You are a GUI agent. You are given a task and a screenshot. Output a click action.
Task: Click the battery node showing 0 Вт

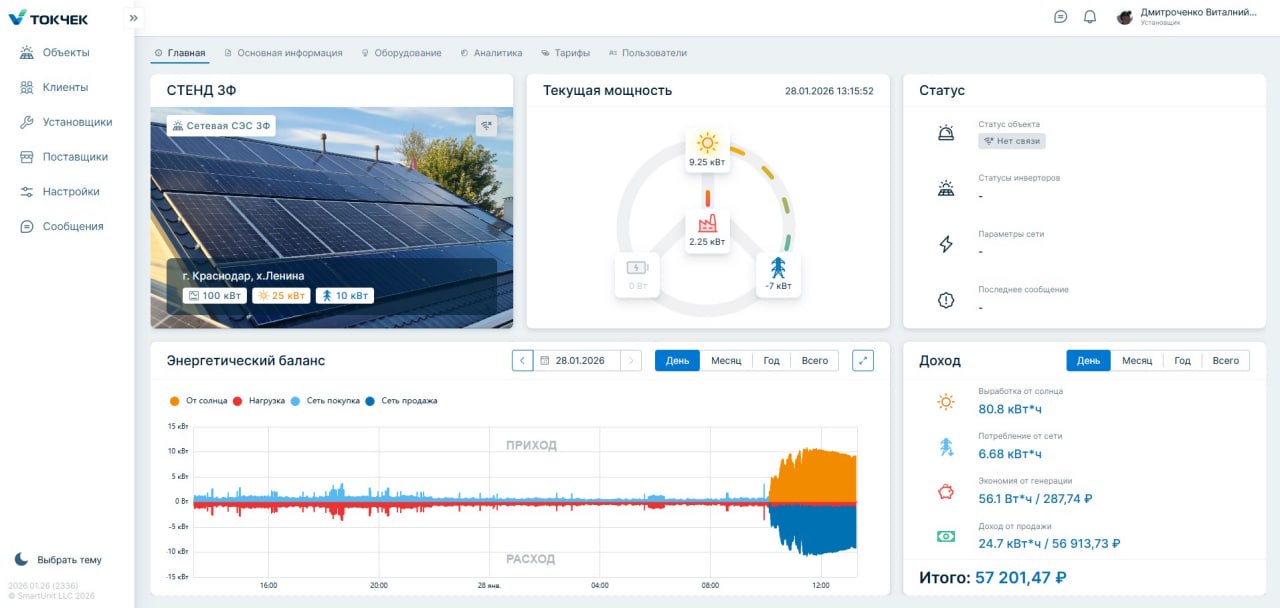[637, 275]
